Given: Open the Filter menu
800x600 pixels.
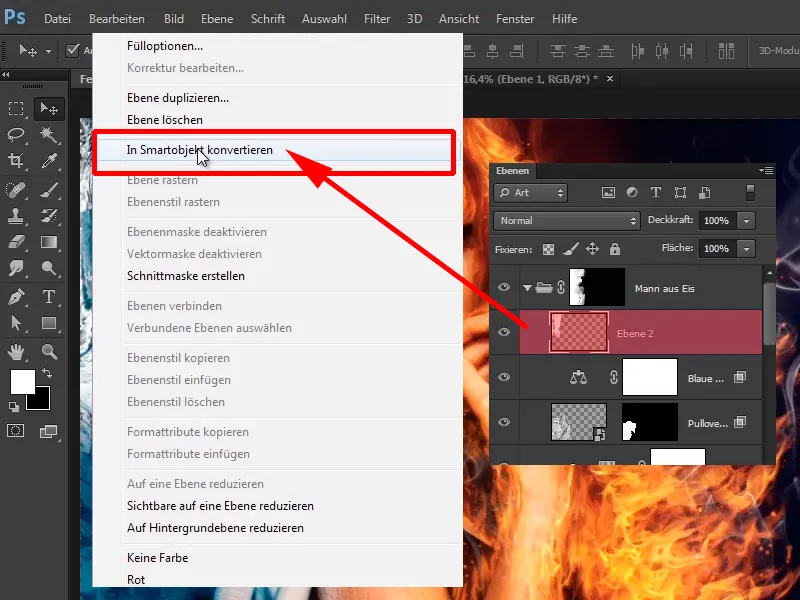Looking at the screenshot, I should [377, 19].
